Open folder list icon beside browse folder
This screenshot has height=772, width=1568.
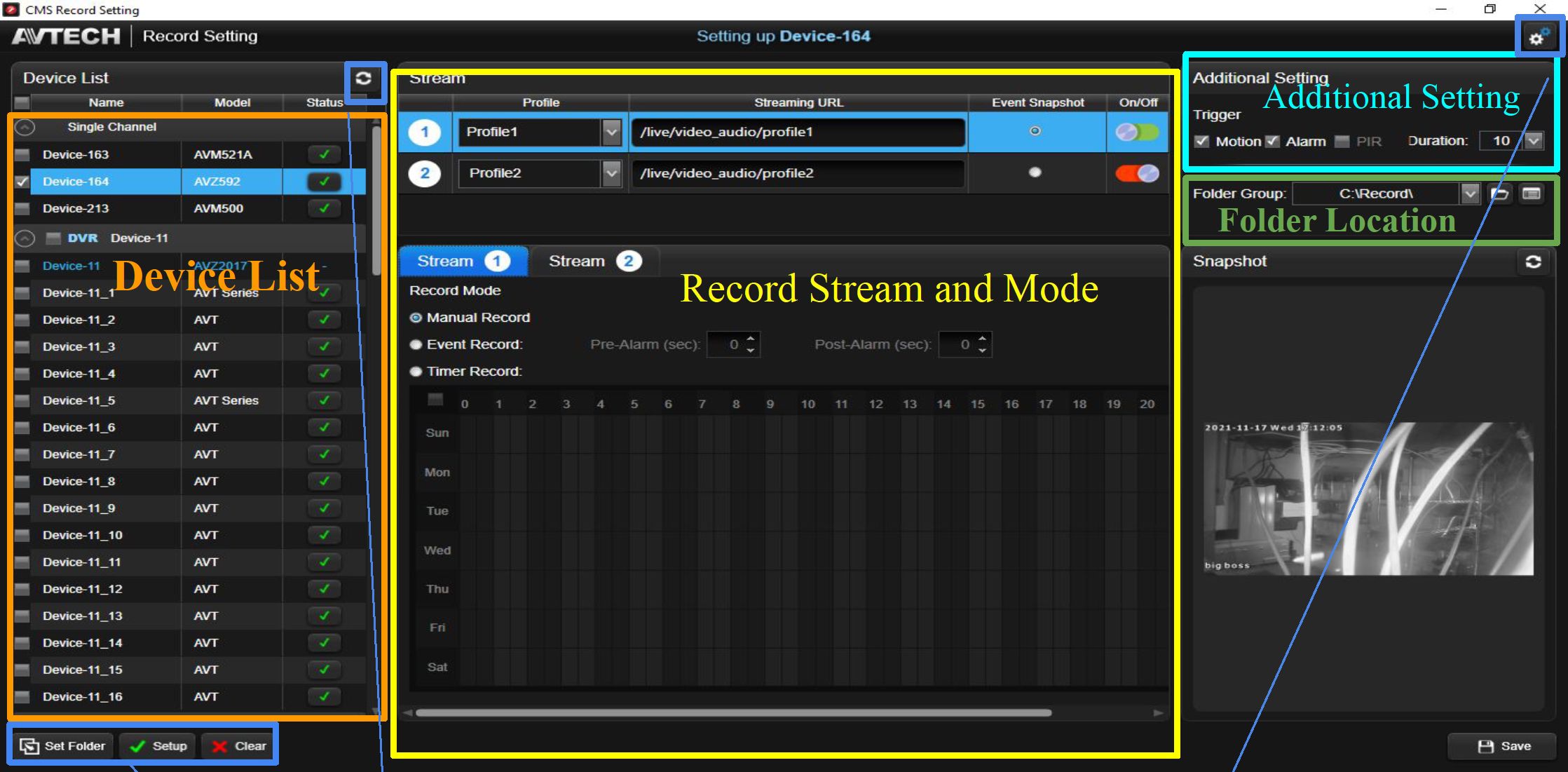click(1532, 194)
